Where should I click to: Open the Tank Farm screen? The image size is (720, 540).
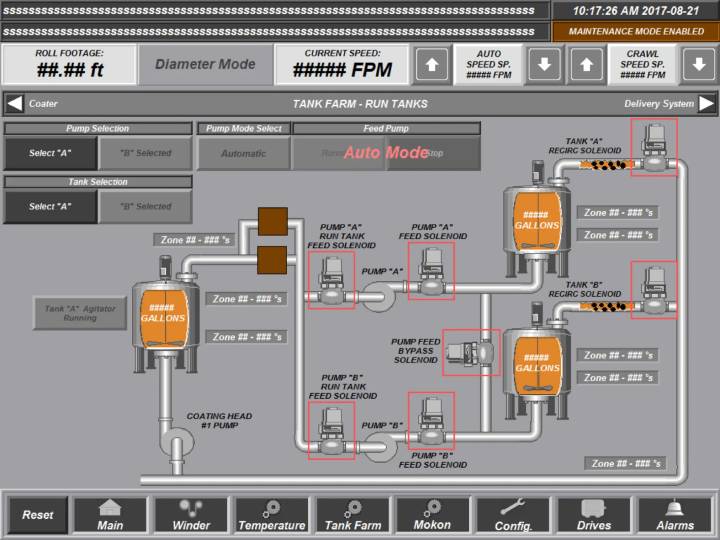coord(353,515)
